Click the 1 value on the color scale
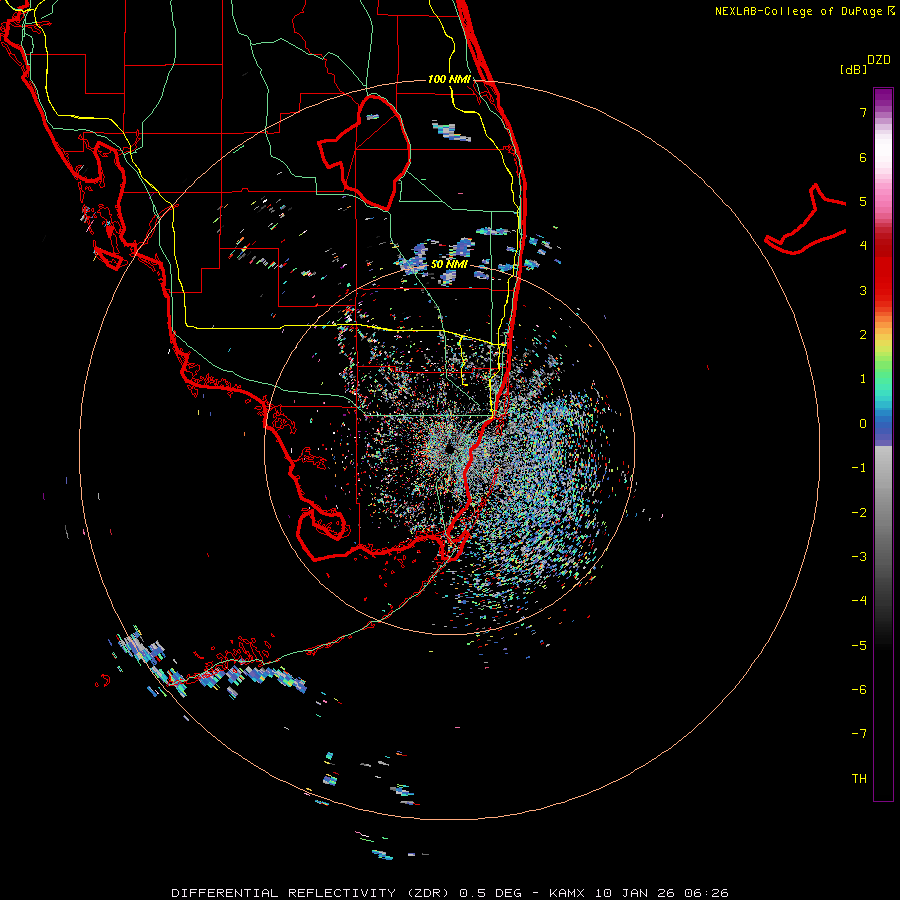 click(x=863, y=379)
